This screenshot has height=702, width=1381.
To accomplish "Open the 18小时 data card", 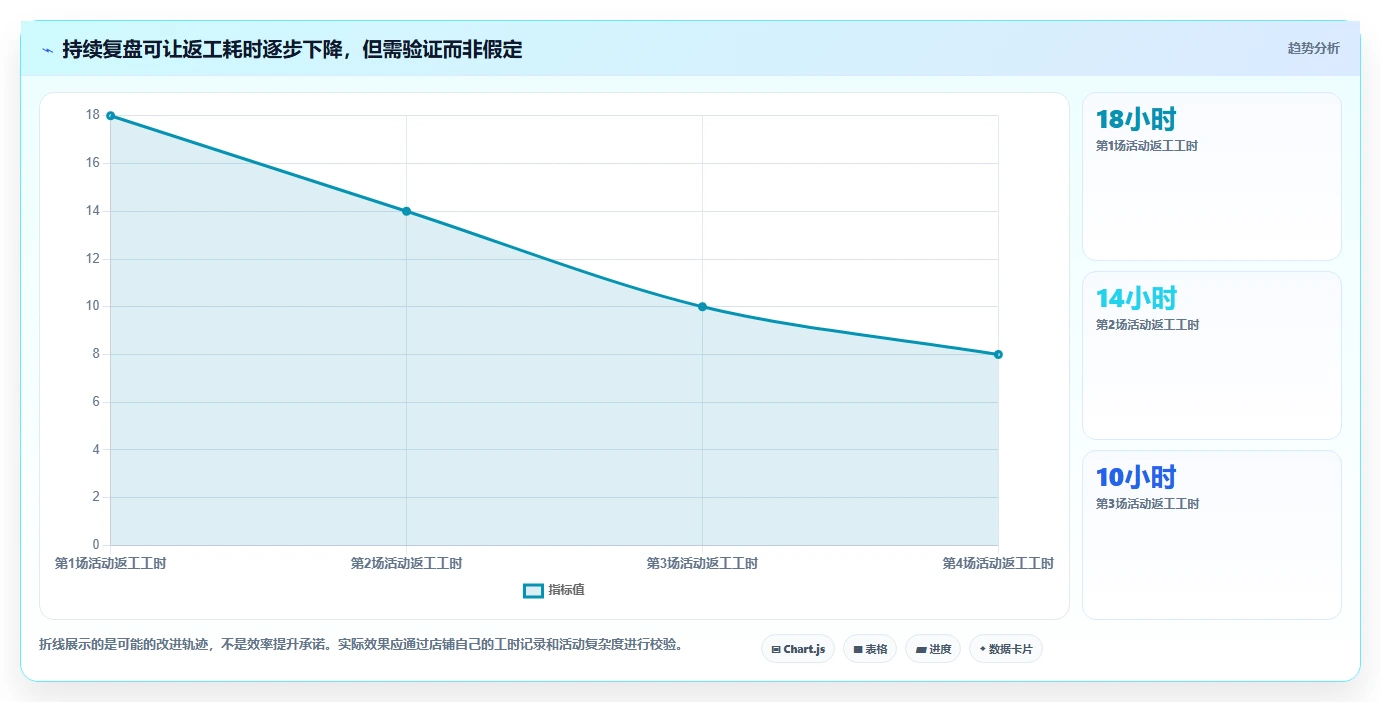I will tap(1211, 177).
